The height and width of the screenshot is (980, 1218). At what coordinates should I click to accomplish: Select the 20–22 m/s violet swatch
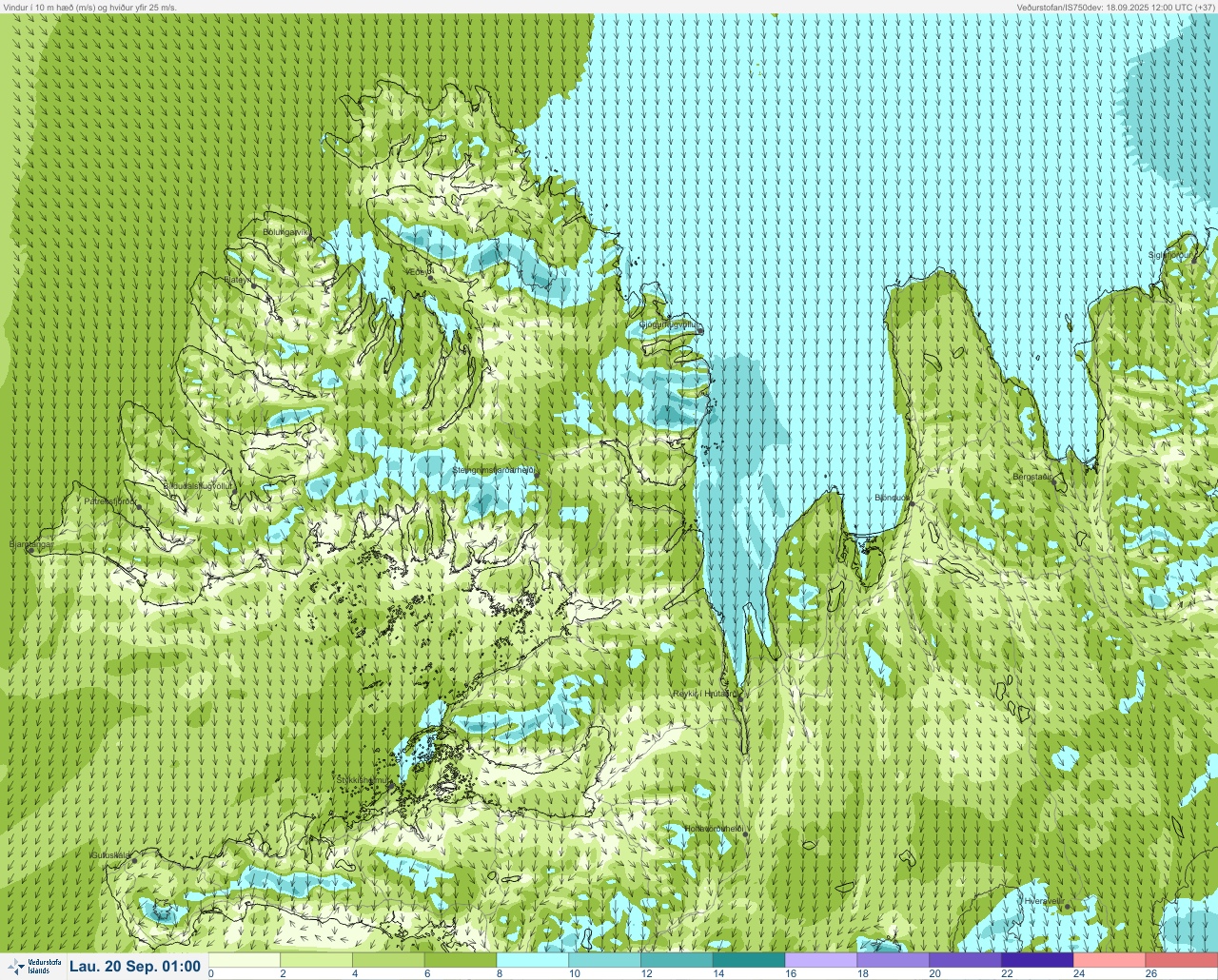click(x=966, y=960)
